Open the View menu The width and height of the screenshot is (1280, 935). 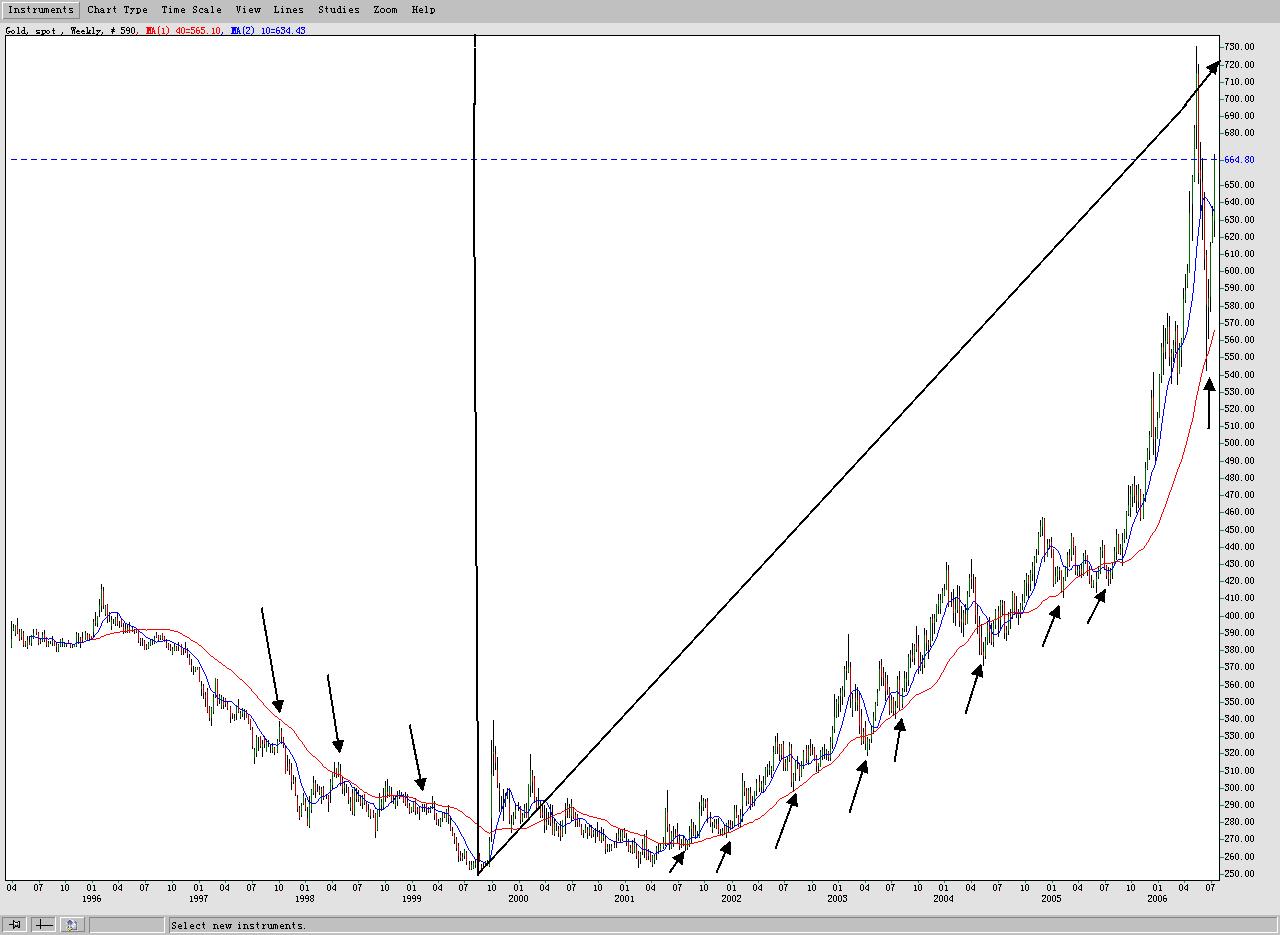coord(248,10)
